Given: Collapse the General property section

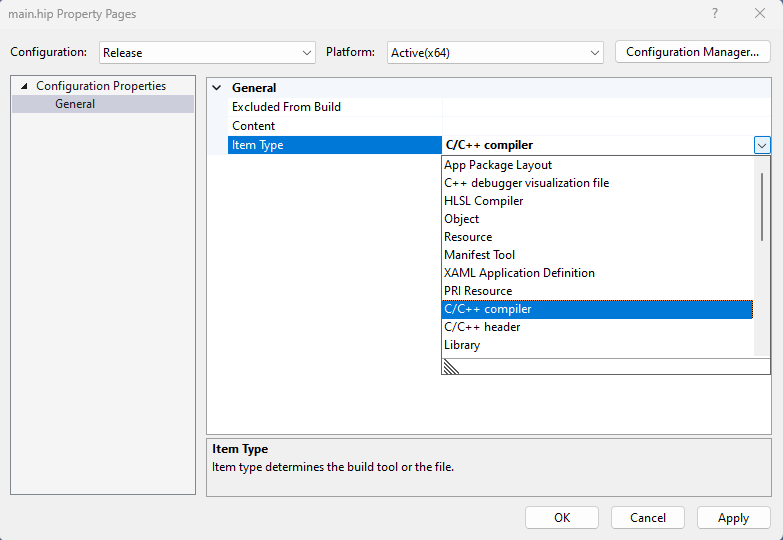Looking at the screenshot, I should point(217,88).
